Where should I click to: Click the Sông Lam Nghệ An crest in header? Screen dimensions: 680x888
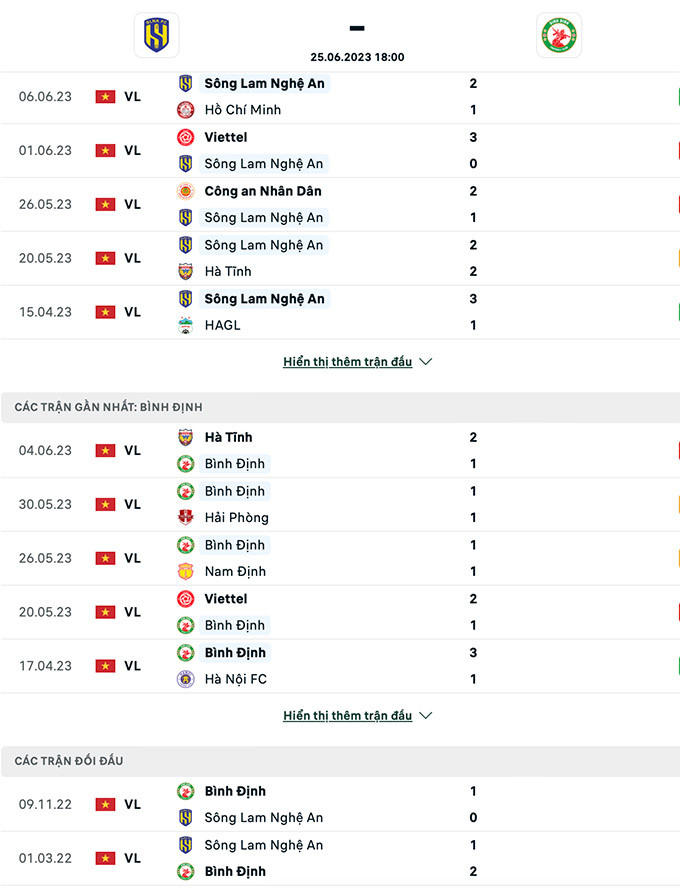click(156, 35)
